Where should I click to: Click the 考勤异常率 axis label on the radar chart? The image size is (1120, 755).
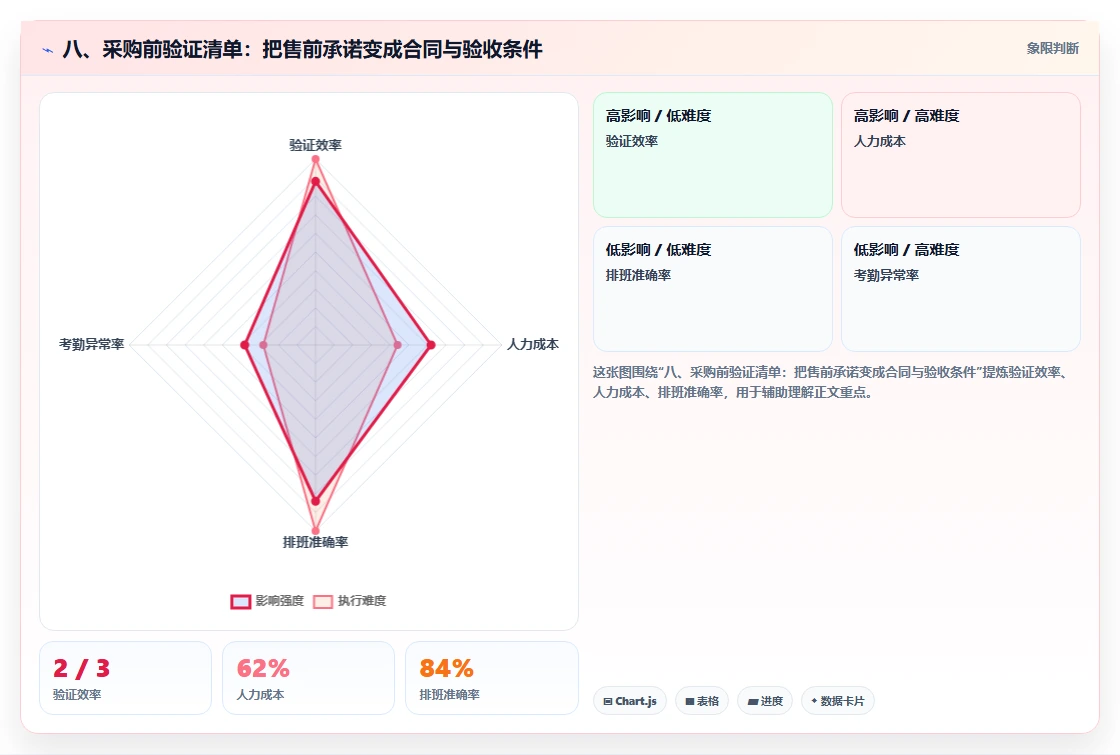tap(91, 344)
